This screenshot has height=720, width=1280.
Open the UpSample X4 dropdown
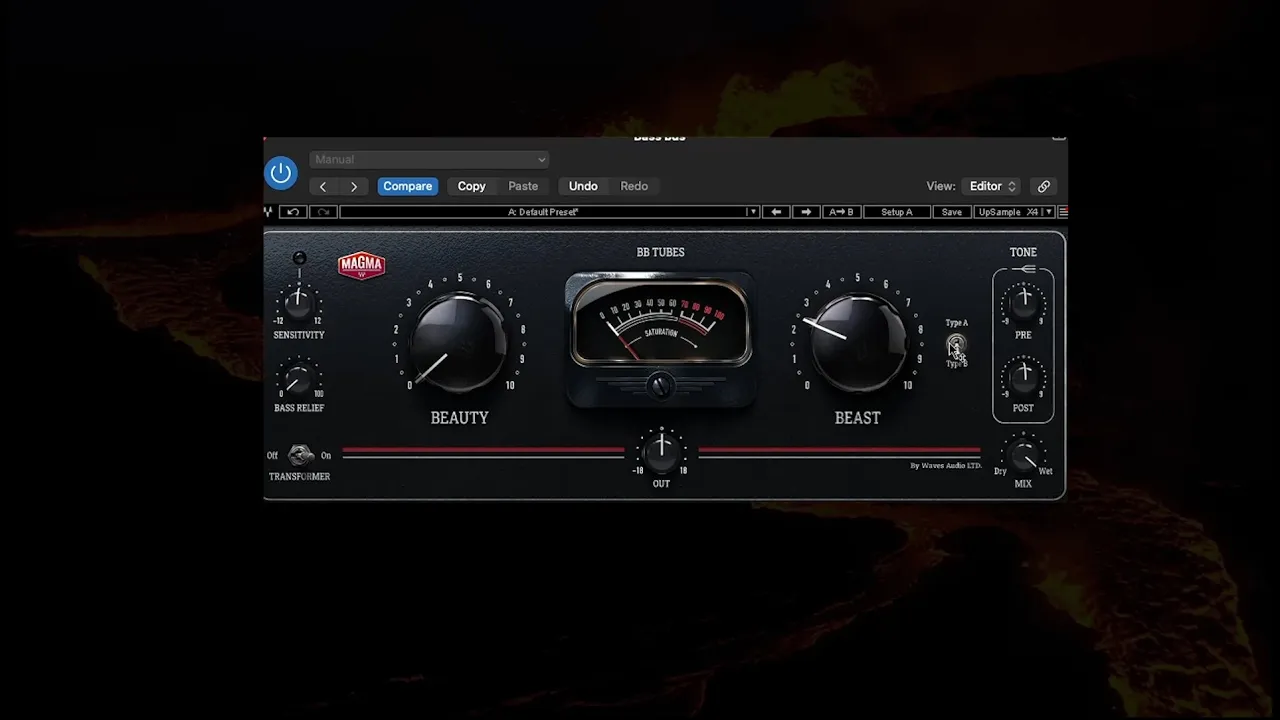point(1014,212)
